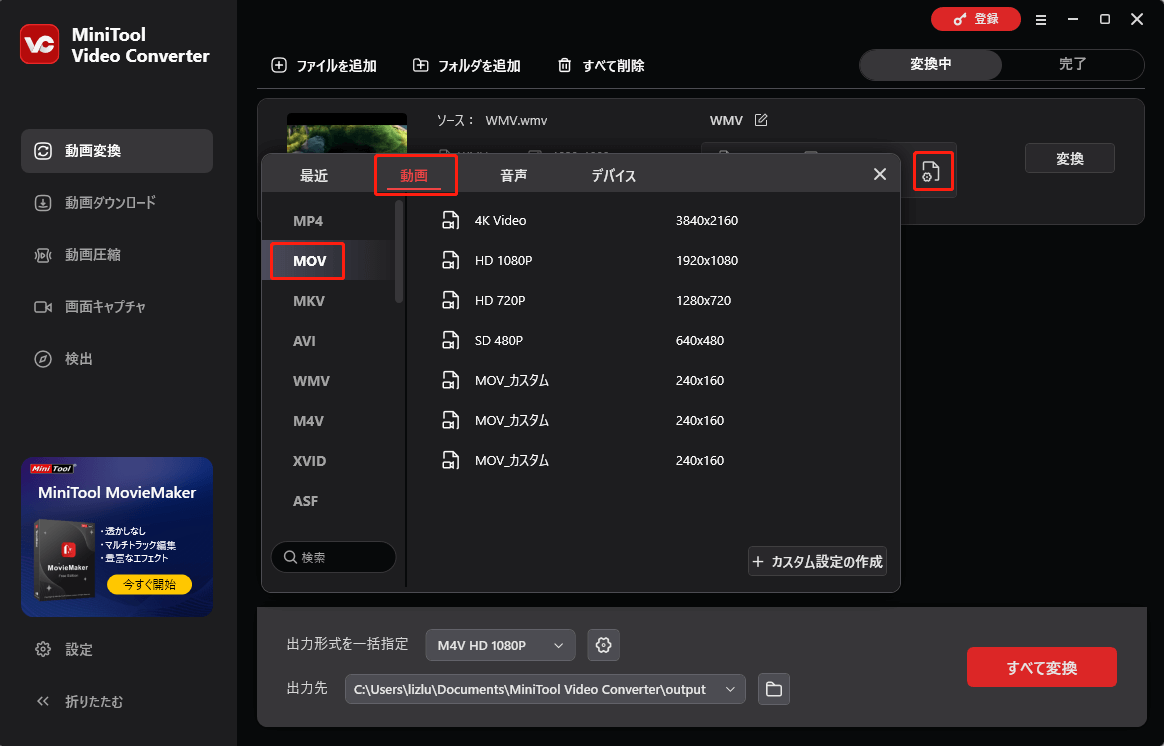Choose the HD 1080P preset
The height and width of the screenshot is (746, 1164).
(653, 261)
